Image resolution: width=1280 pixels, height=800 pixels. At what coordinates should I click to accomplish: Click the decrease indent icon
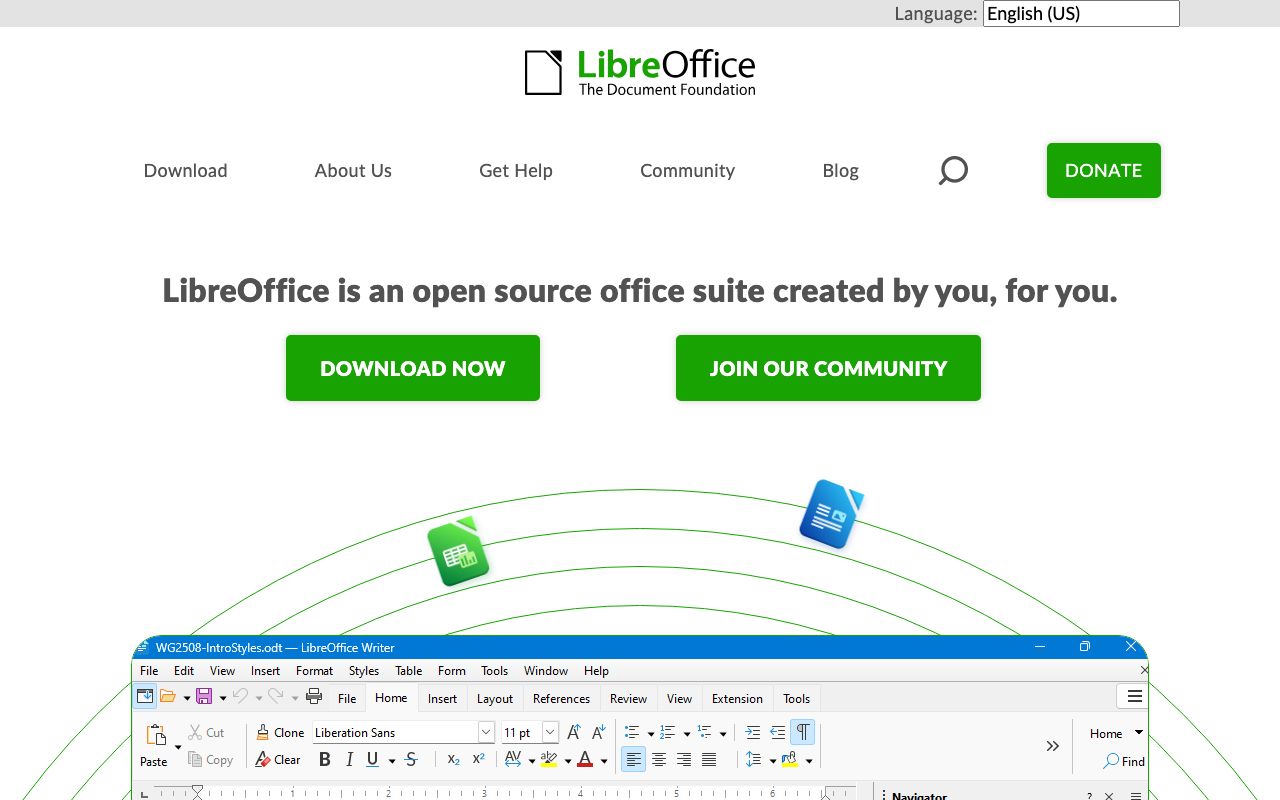(777, 733)
